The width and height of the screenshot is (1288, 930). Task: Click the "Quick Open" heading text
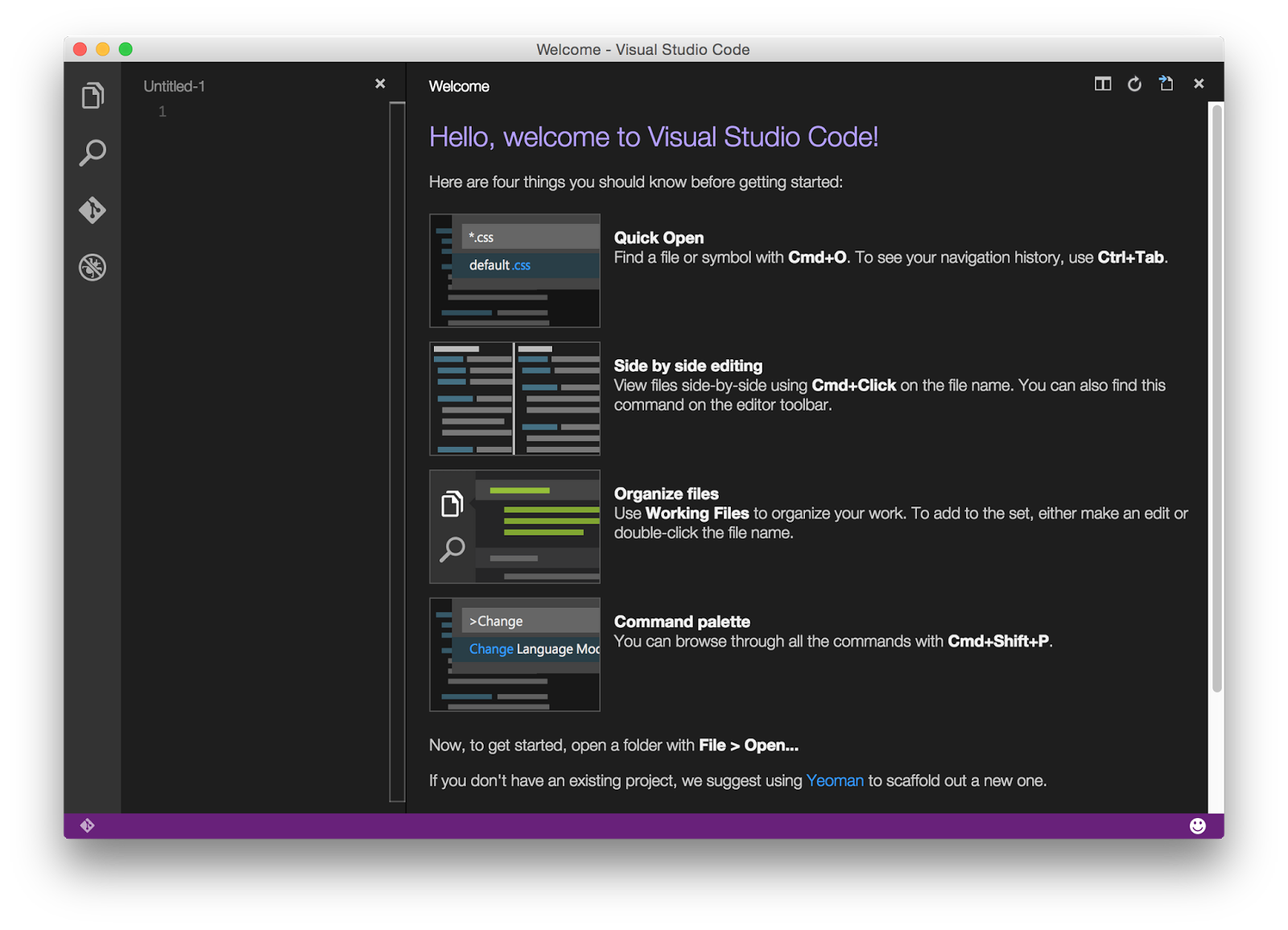tap(658, 238)
